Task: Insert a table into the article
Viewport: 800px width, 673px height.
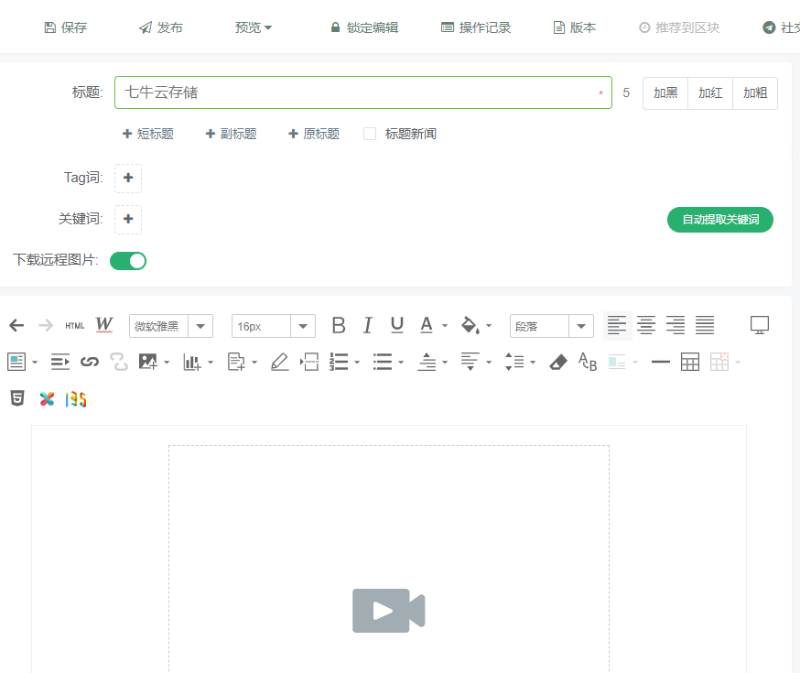Action: (x=690, y=361)
